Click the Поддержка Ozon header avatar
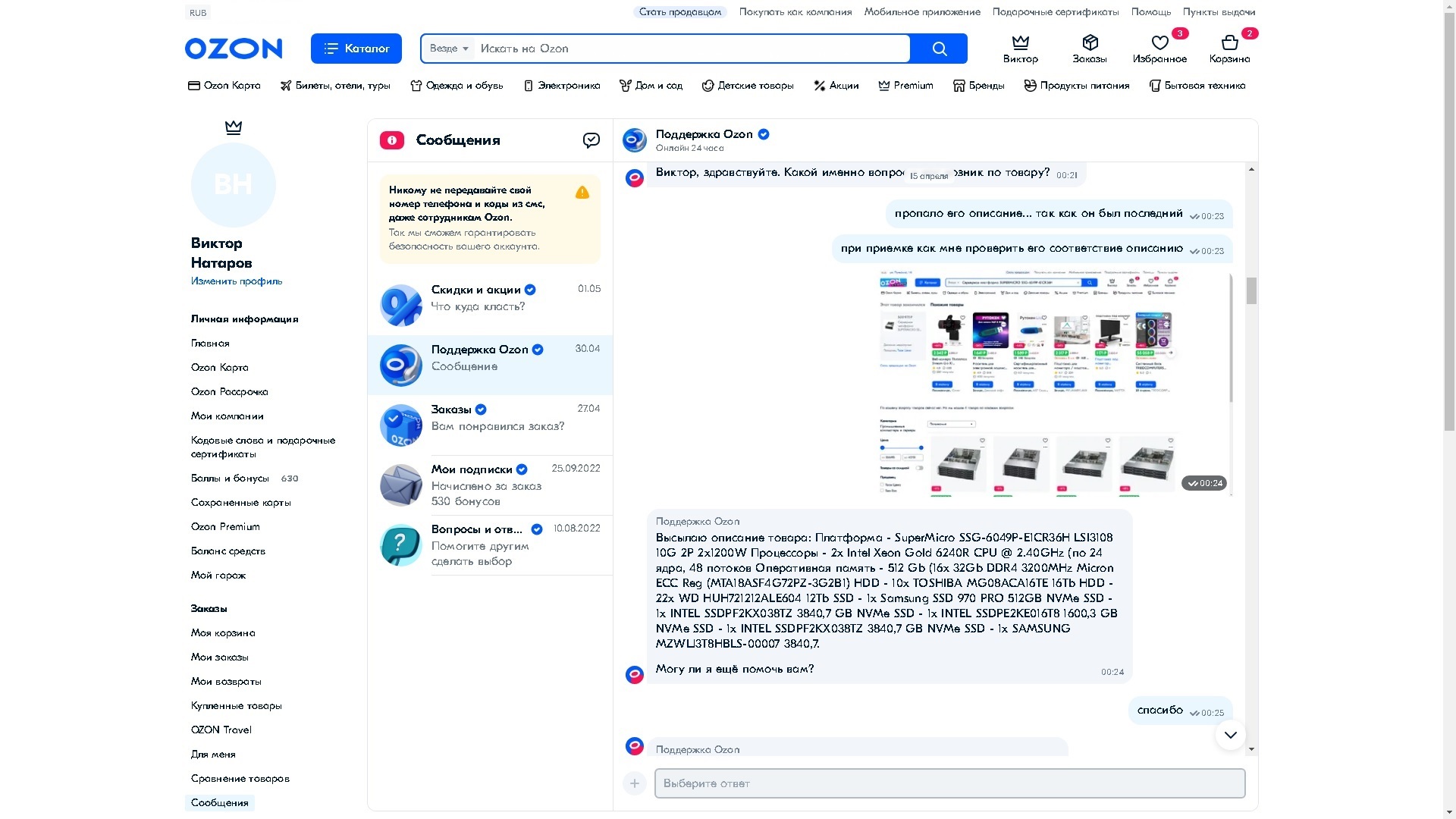This screenshot has height=819, width=1456. point(635,140)
